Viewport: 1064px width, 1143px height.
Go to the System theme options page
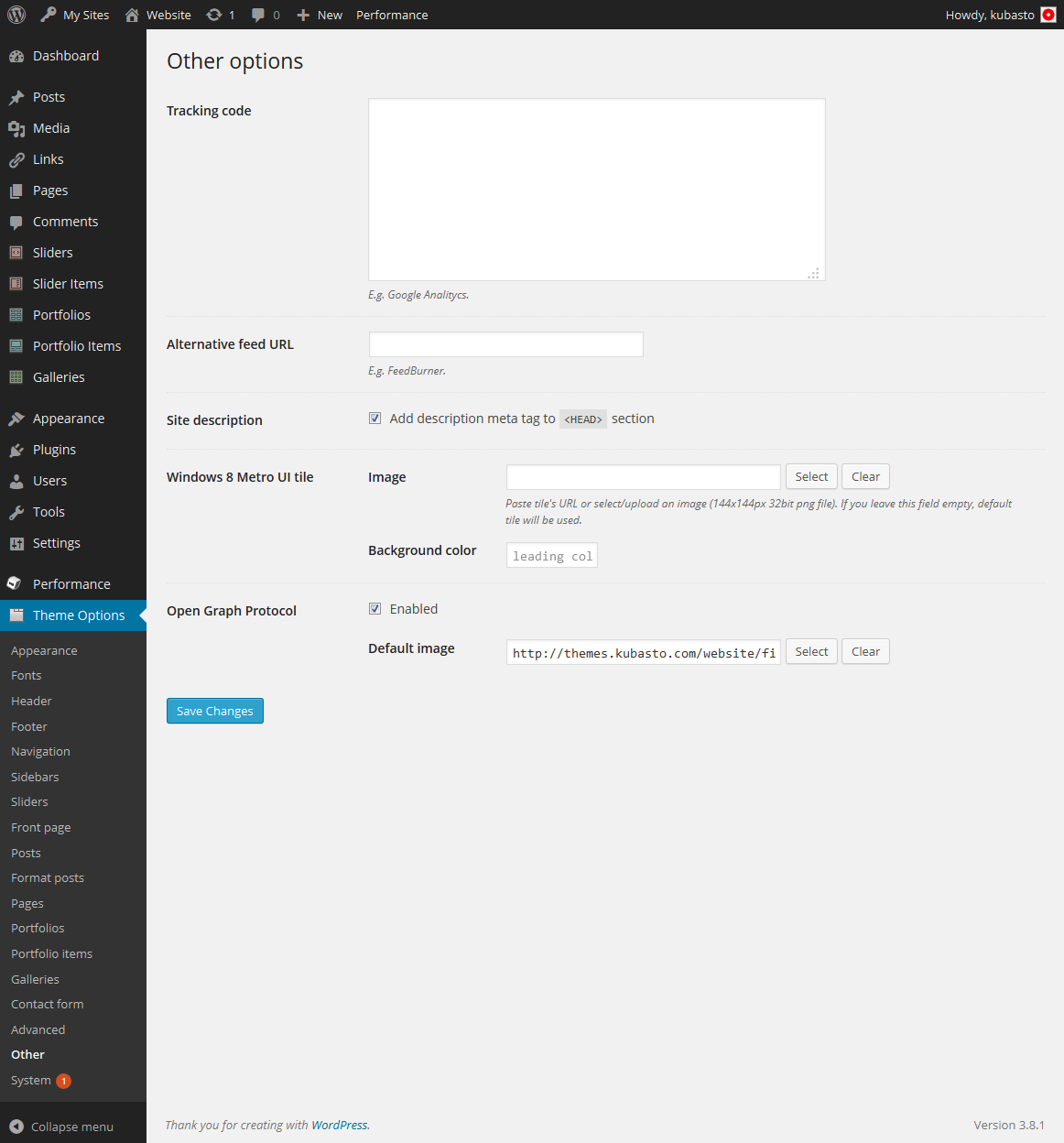31,1081
